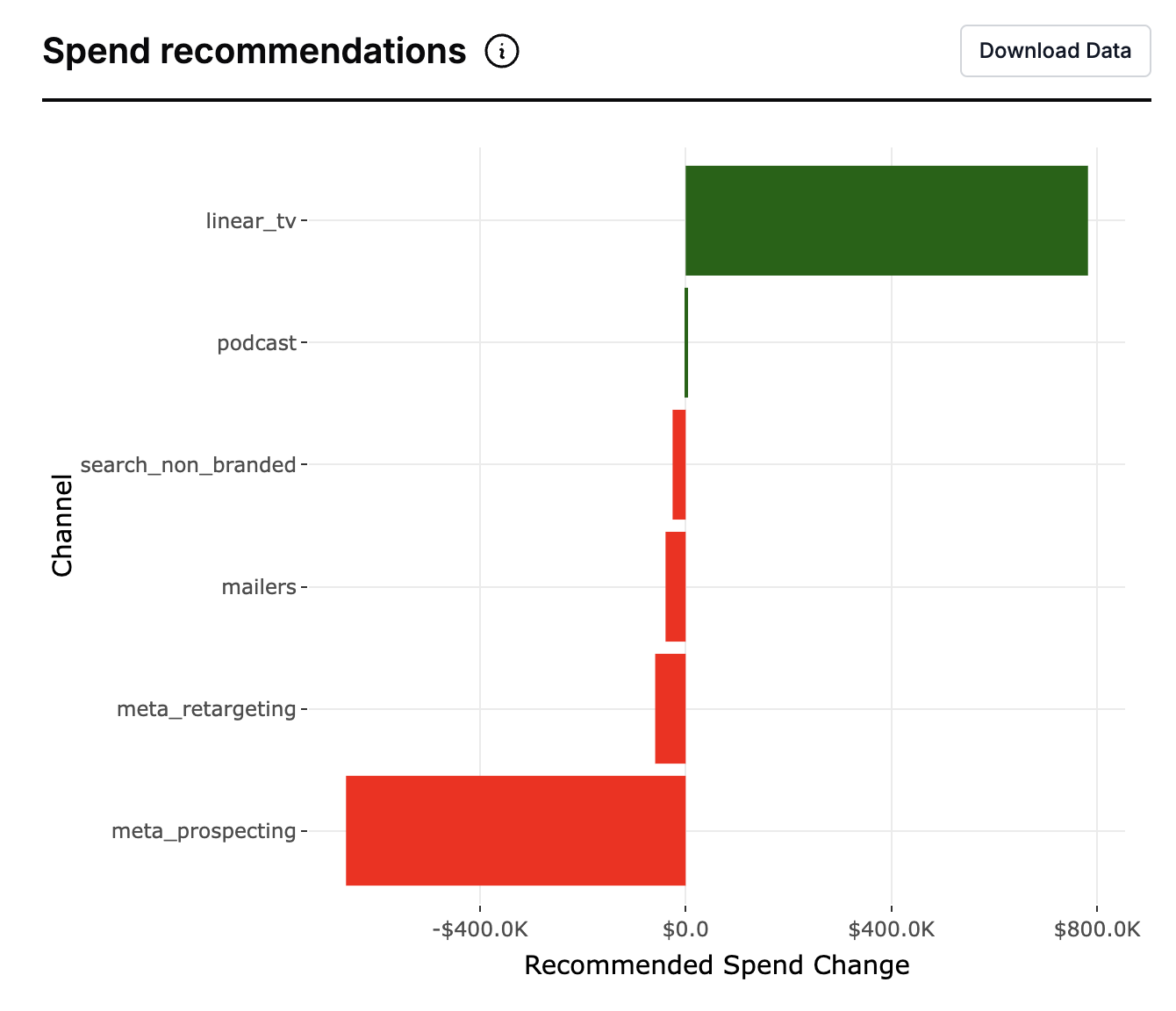This screenshot has width=1176, height=1011.
Task: Click the meta_prospecting axis label
Action: click(204, 831)
